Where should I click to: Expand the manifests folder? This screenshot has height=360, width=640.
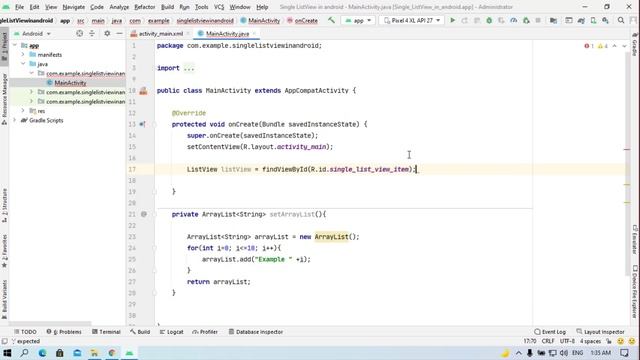click(23, 54)
